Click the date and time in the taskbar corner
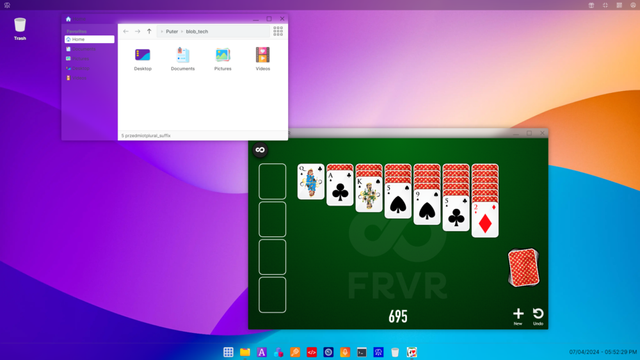The width and height of the screenshot is (640, 360). click(x=603, y=352)
